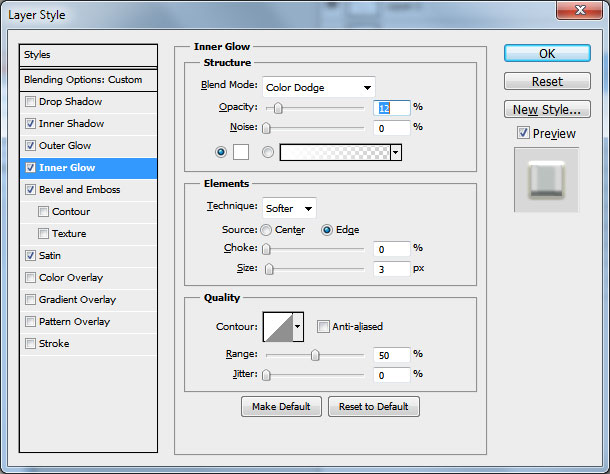Click the white glow color swatch
610x474 pixels.
tap(241, 152)
